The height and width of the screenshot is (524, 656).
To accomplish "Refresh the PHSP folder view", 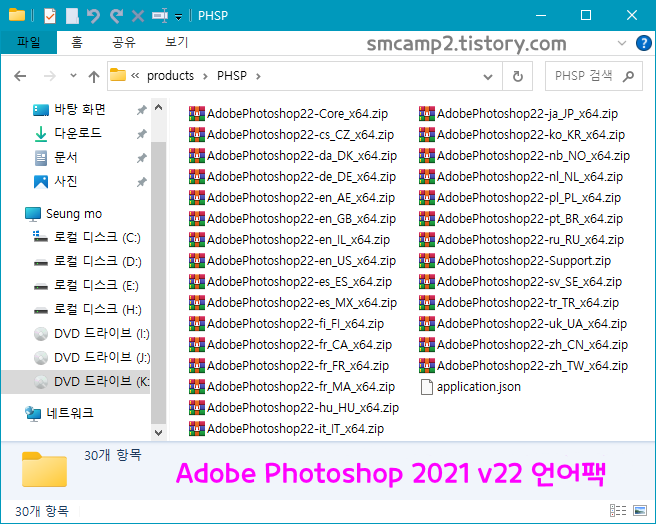I will pos(518,76).
